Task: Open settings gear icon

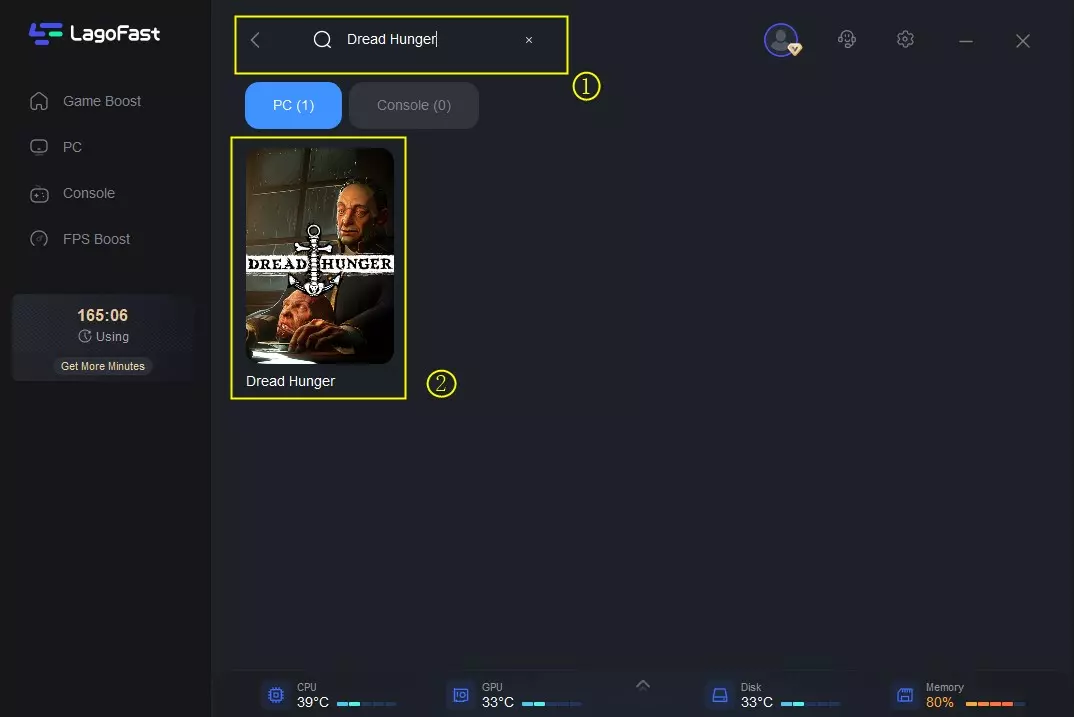Action: point(905,39)
